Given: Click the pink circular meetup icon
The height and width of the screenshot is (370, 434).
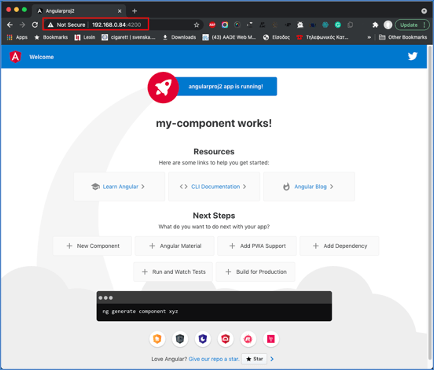Looking at the screenshot, I should coord(248,339).
